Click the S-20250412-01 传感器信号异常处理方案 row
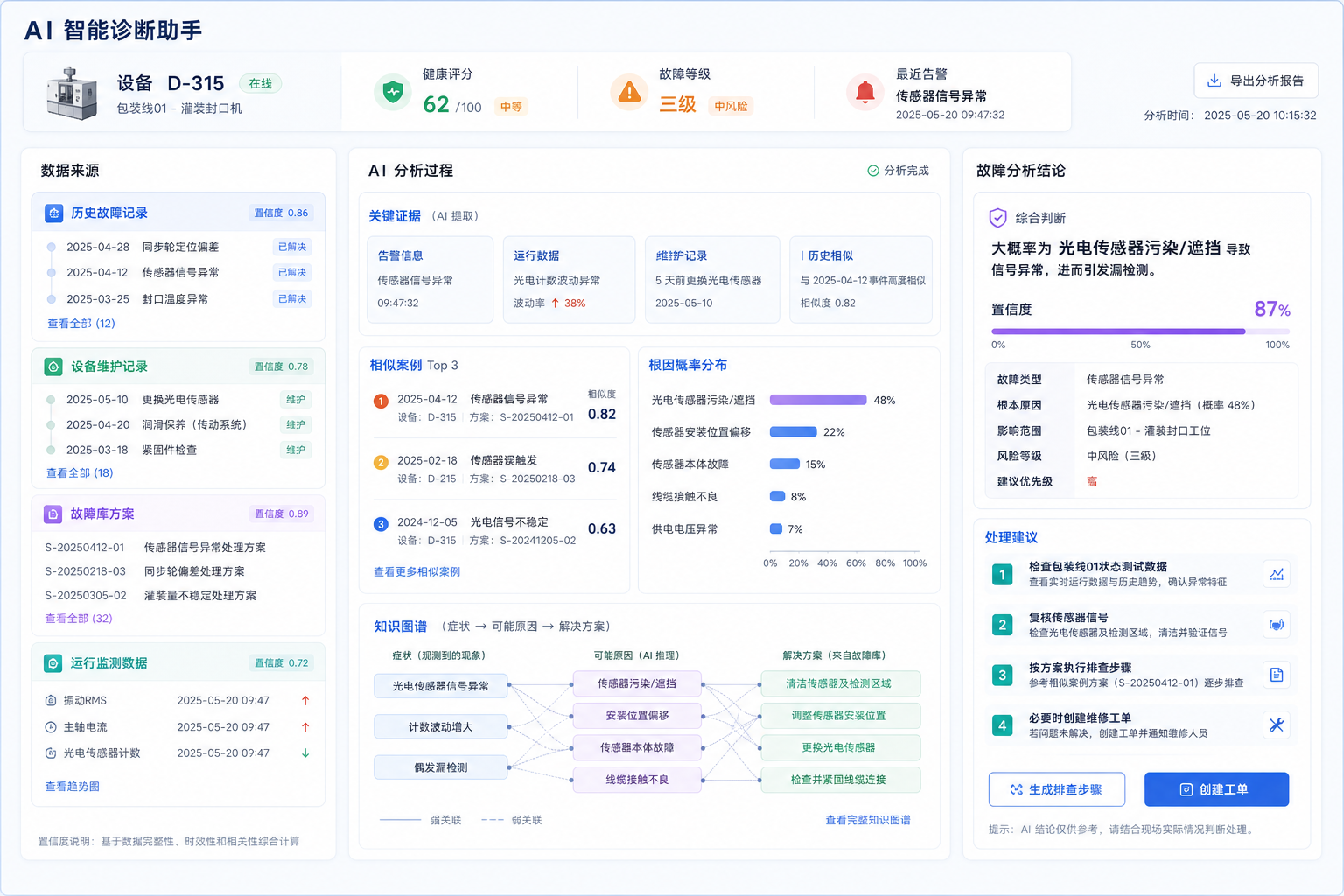 (155, 548)
